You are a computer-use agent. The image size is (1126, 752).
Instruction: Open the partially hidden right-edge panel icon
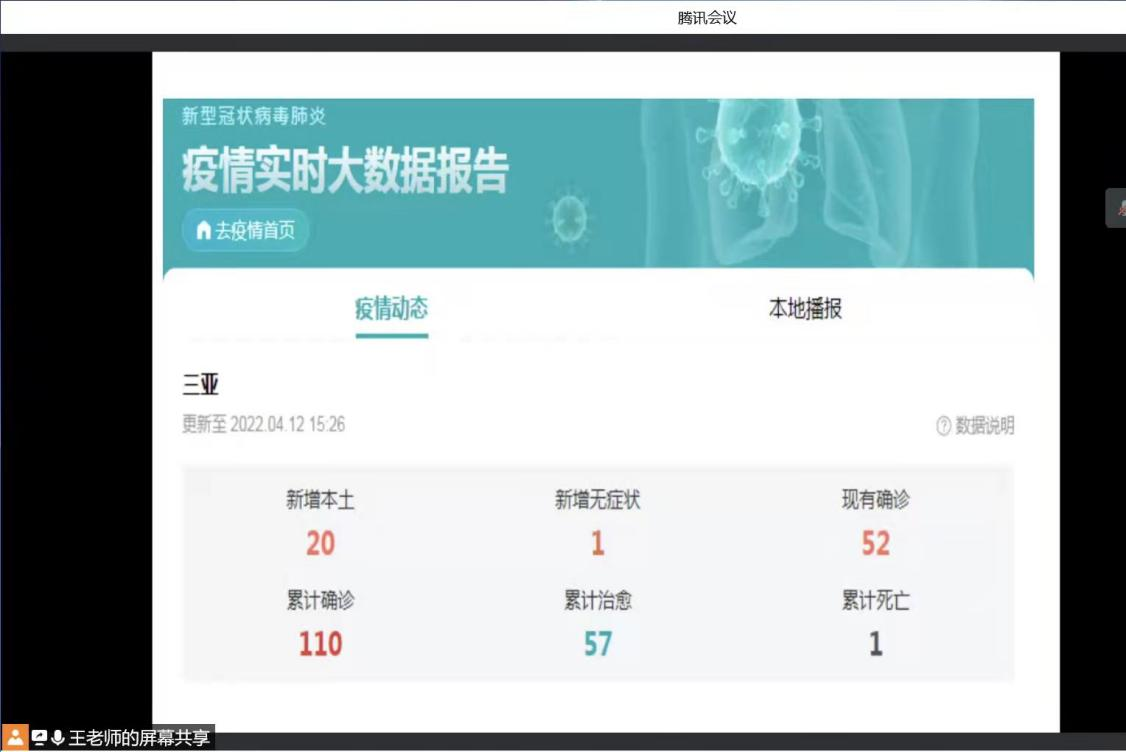[1117, 208]
